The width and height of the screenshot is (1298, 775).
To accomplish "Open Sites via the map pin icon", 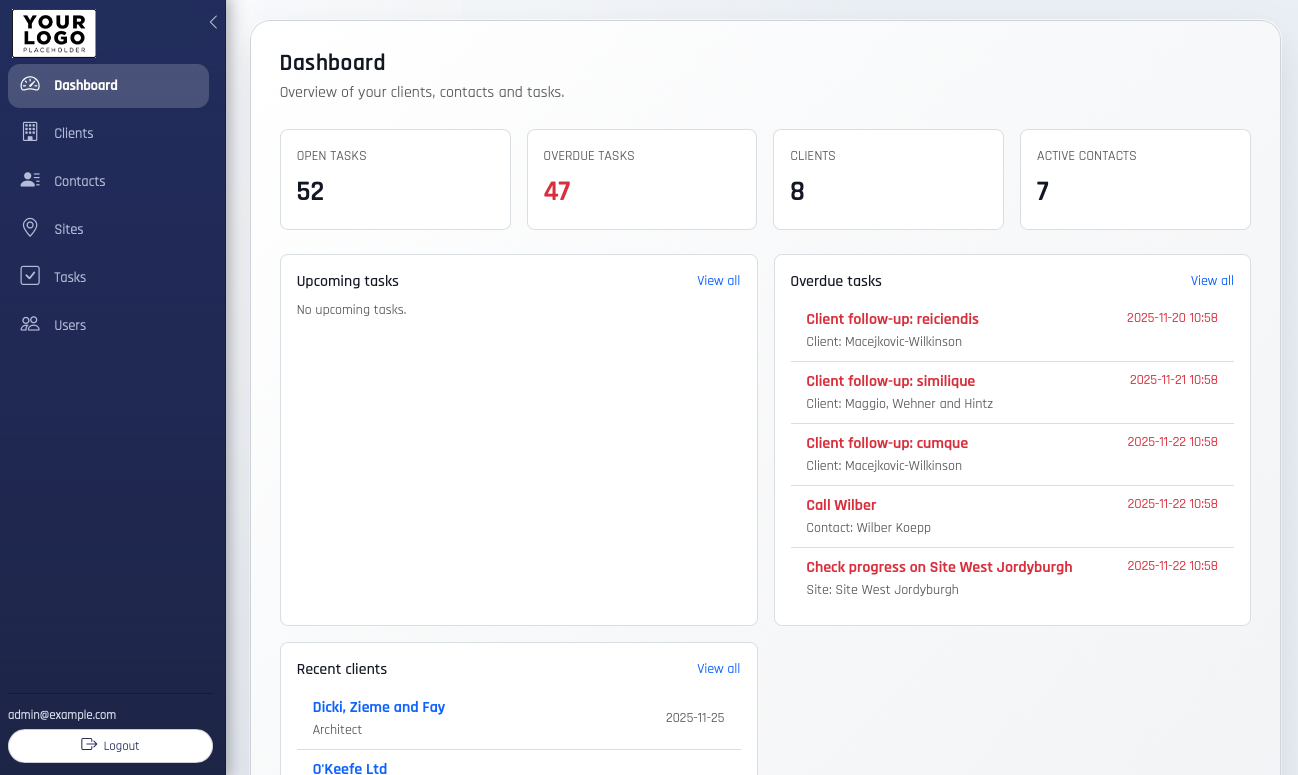I will [x=31, y=228].
